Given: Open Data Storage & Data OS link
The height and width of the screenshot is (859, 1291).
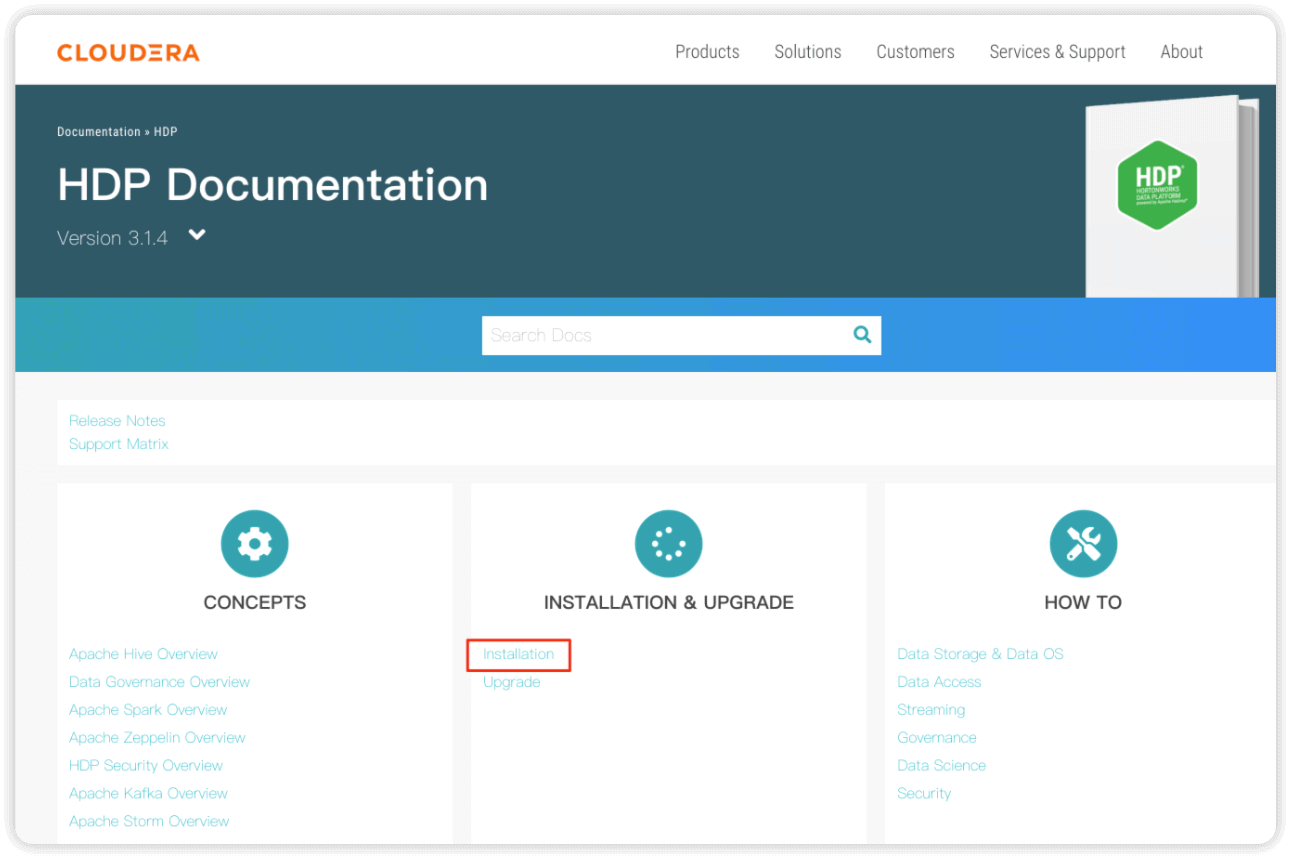Looking at the screenshot, I should [x=980, y=654].
